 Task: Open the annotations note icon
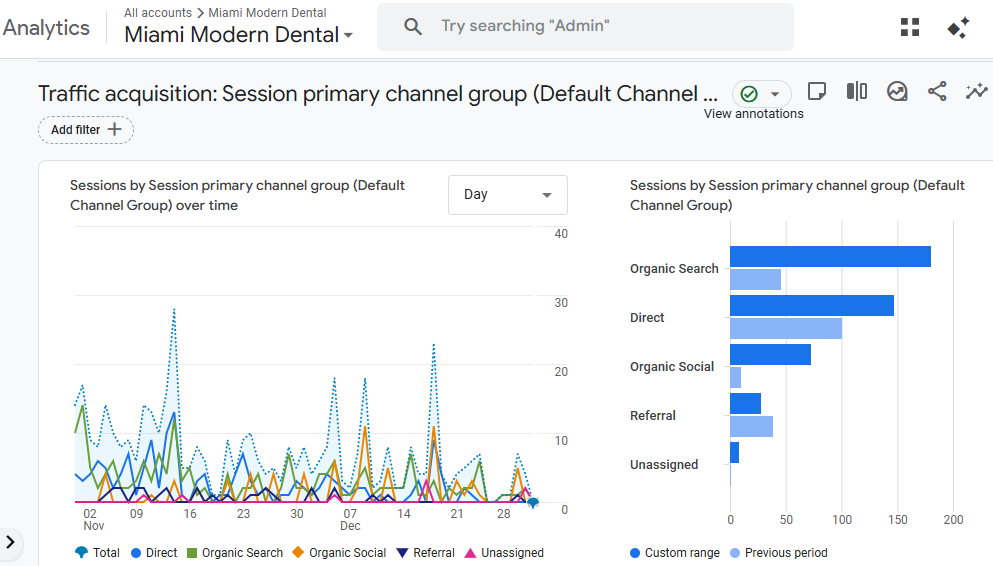[x=816, y=92]
